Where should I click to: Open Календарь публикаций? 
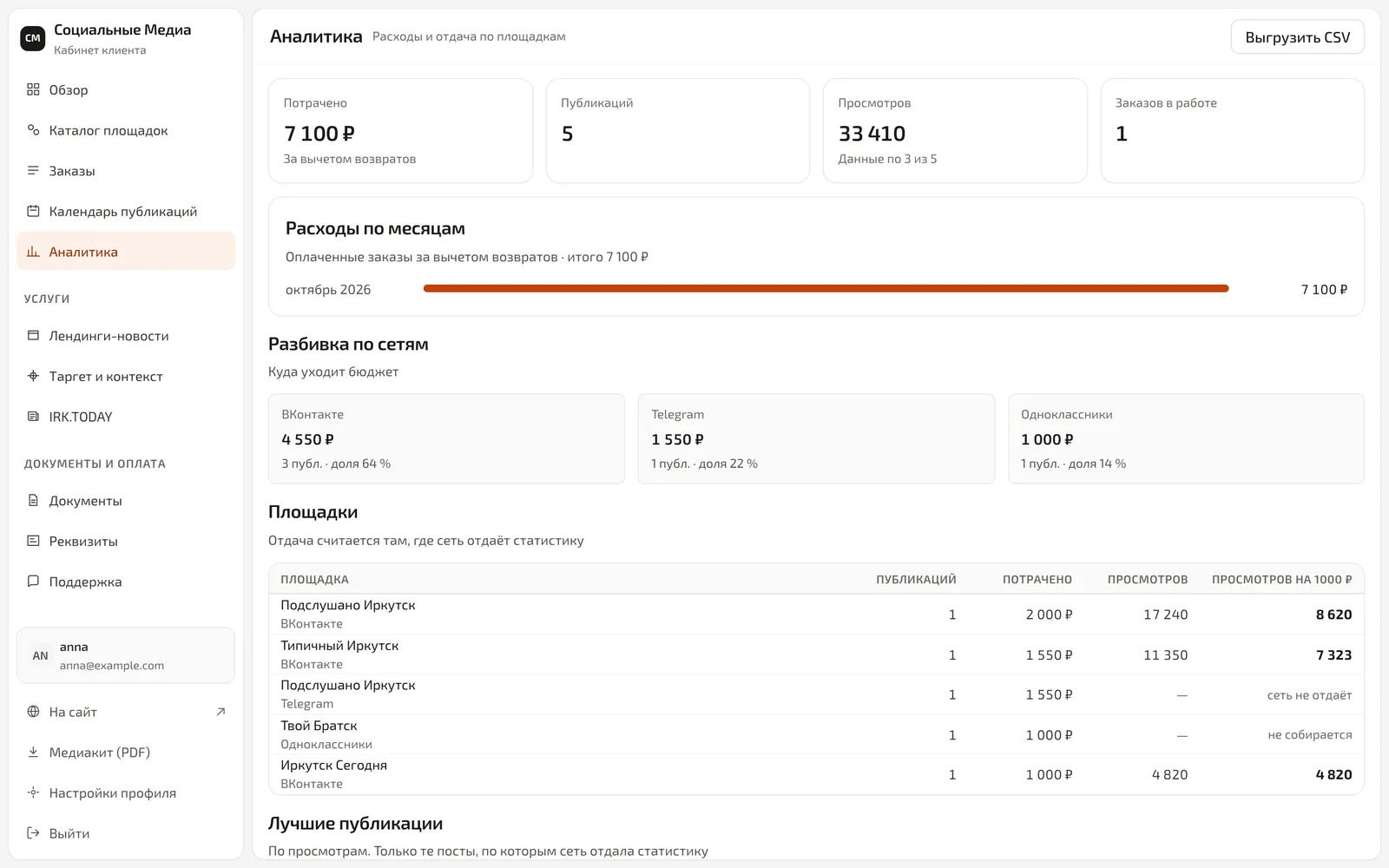[x=126, y=211]
